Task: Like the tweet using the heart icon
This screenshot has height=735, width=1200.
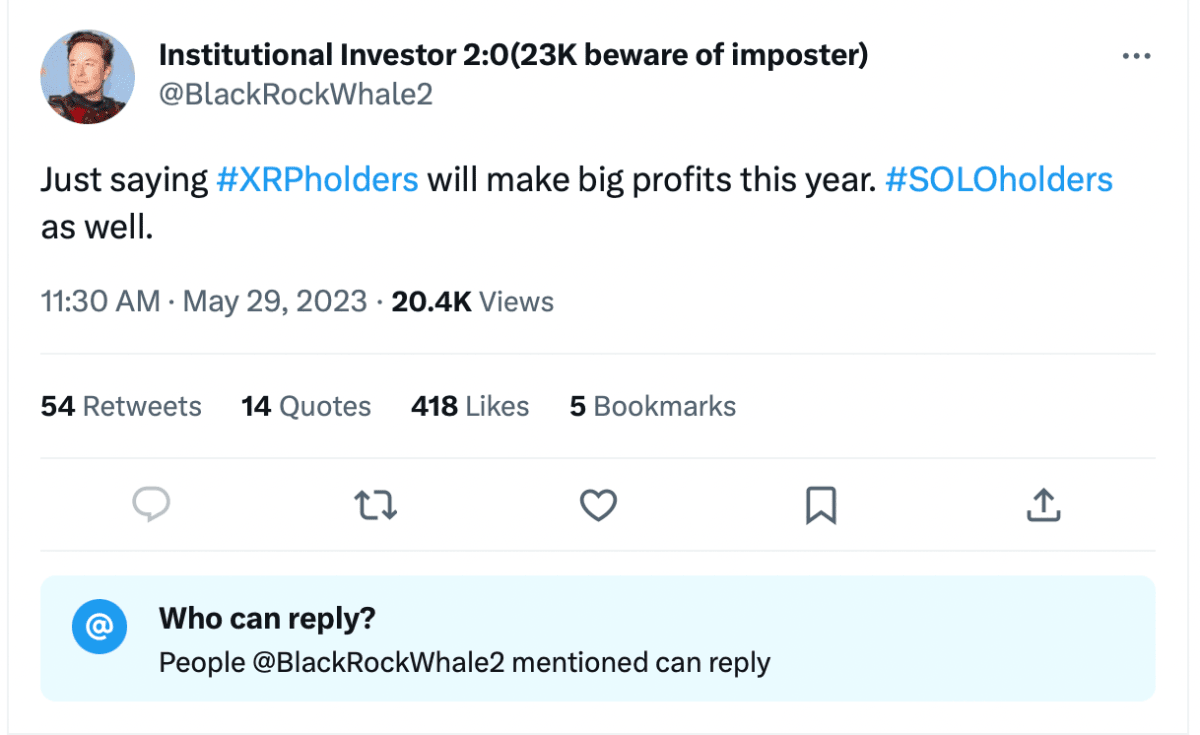Action: click(598, 506)
